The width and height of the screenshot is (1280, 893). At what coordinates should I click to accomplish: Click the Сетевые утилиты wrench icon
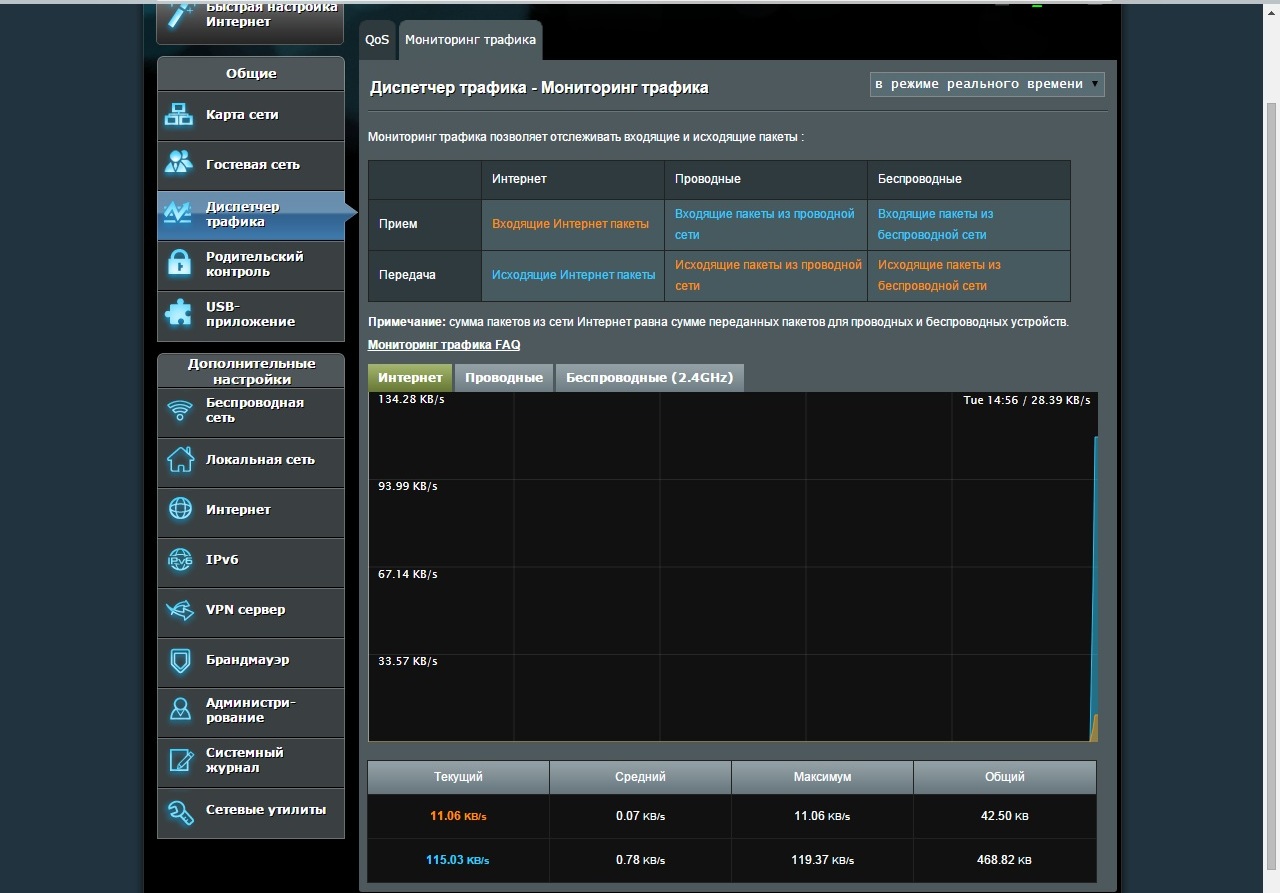coord(180,811)
